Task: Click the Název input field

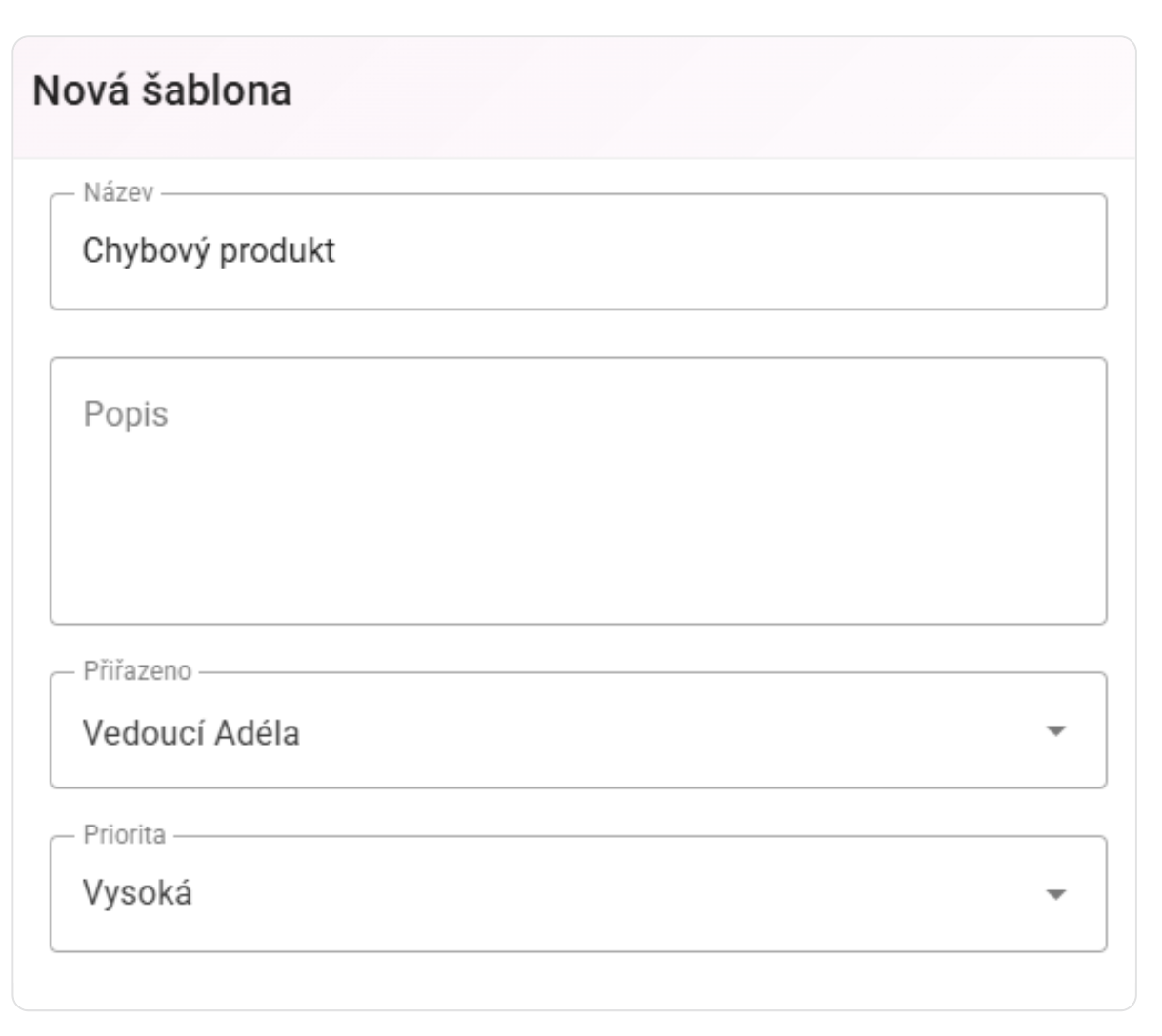Action: 578,251
